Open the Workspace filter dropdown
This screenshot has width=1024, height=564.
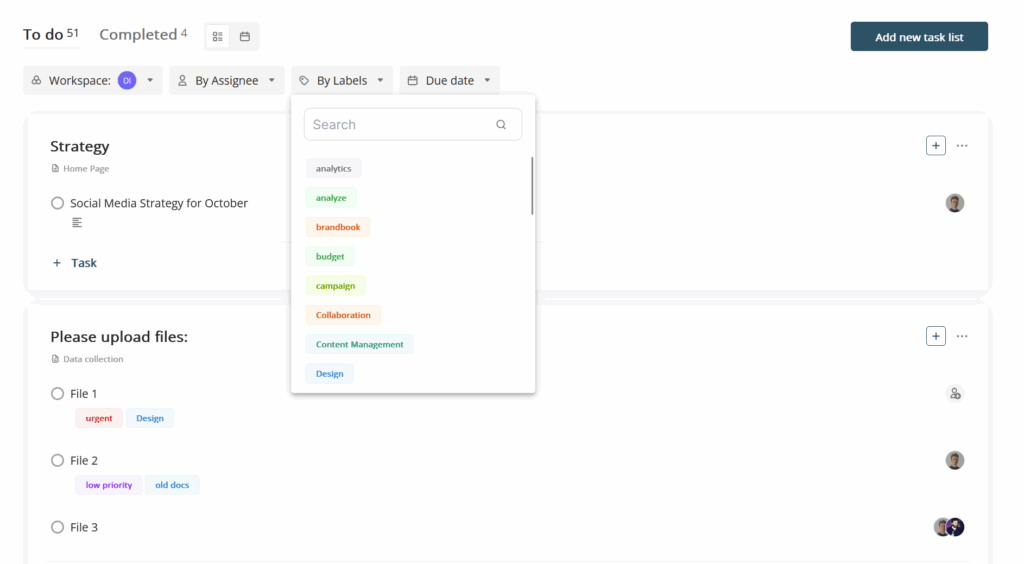click(x=93, y=81)
